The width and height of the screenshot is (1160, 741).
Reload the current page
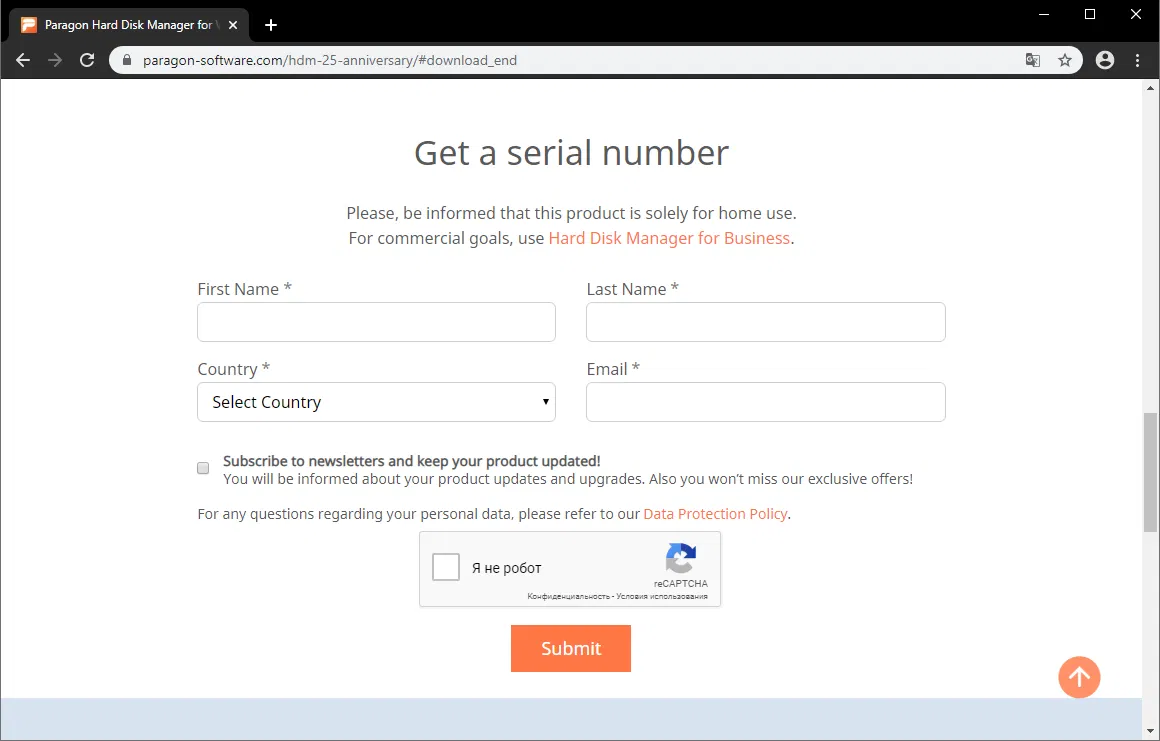(x=87, y=61)
